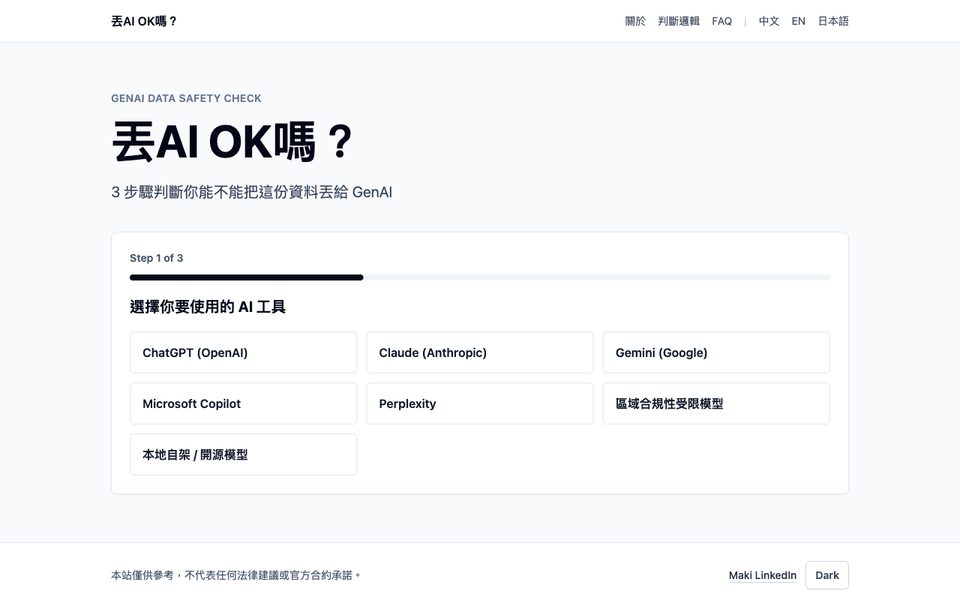
Task: Choose Claude (Anthropic) as the AI tool
Action: 479,353
